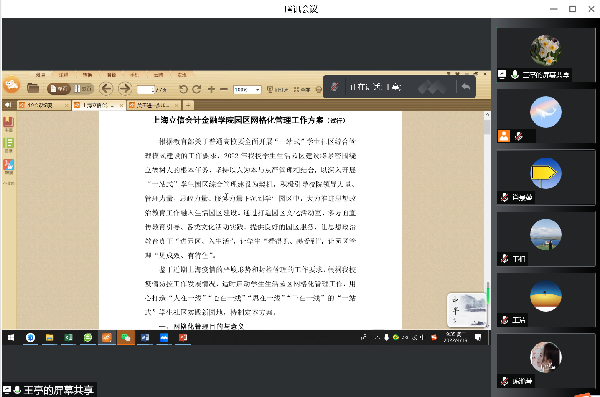The height and width of the screenshot is (397, 600).
Task: Open PowerPoint on shared taskbar
Action: [183, 337]
